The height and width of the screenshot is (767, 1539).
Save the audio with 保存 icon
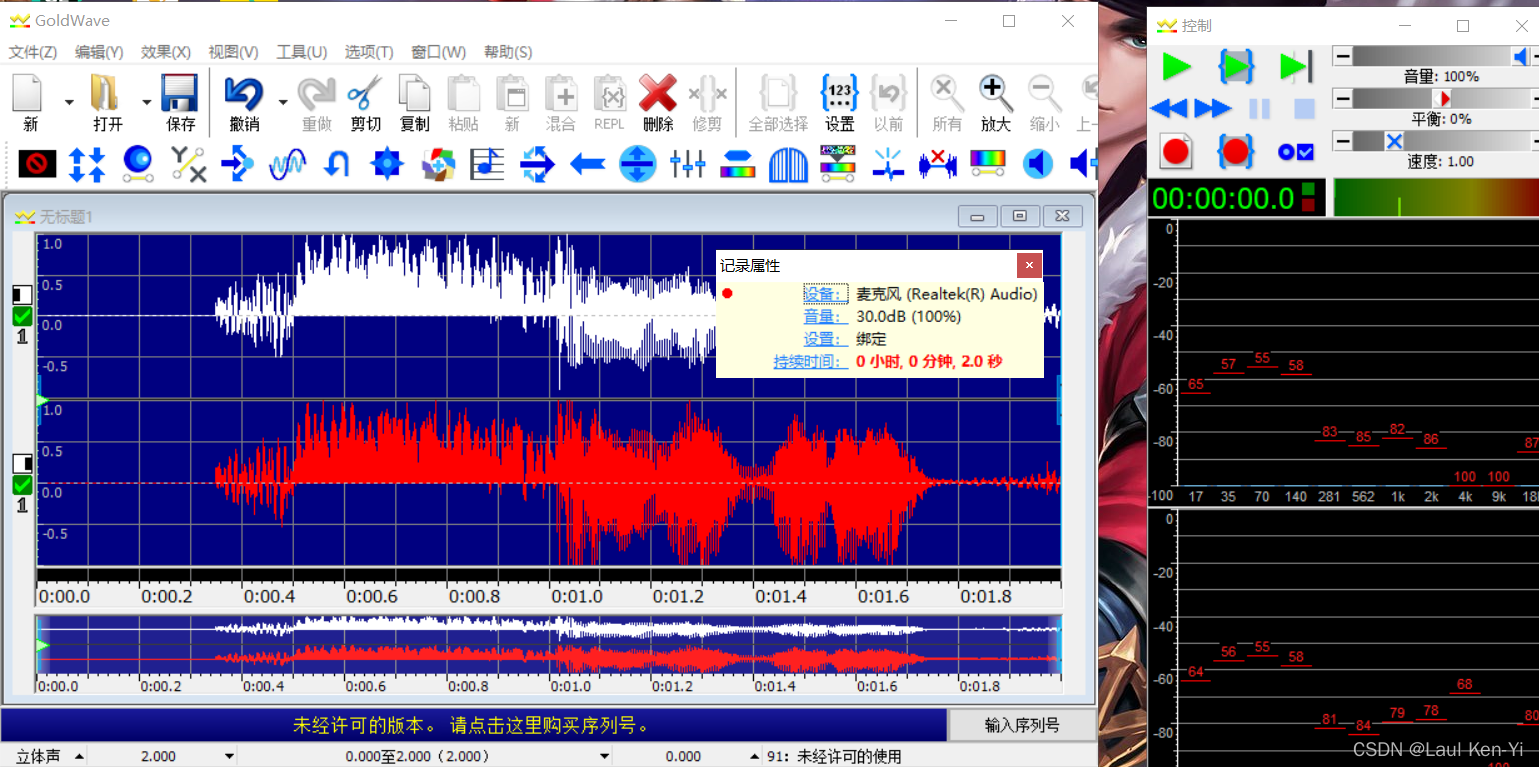(x=180, y=93)
